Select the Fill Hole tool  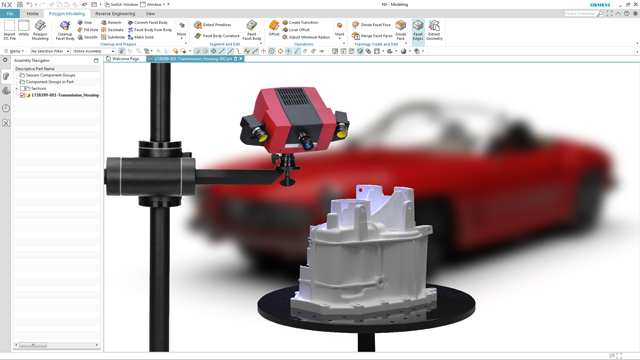coord(88,30)
